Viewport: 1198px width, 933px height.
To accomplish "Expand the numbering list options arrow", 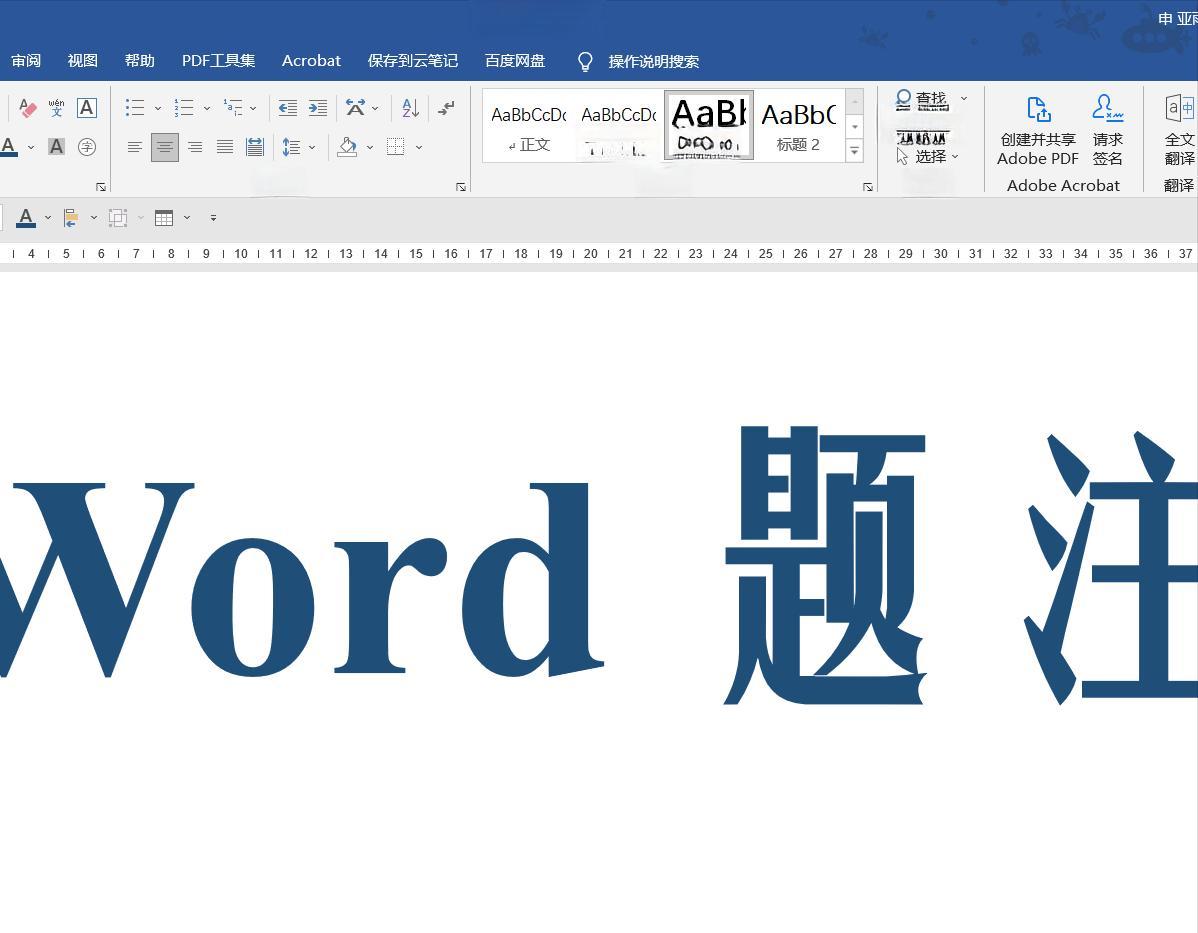I will (x=206, y=109).
